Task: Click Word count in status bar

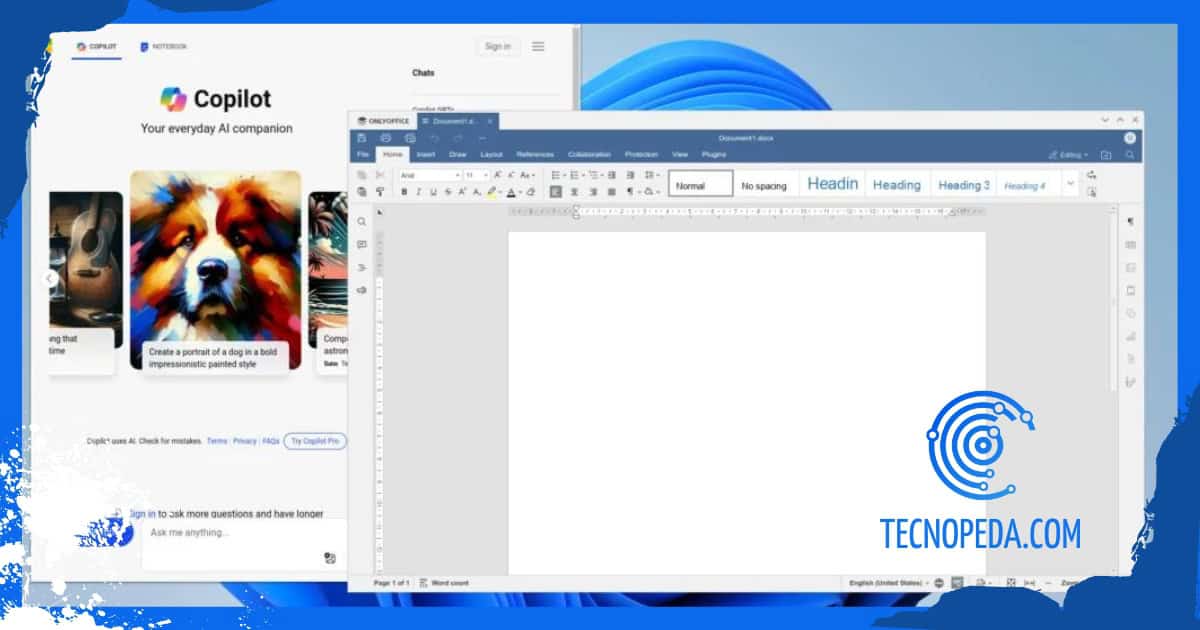Action: click(x=444, y=582)
